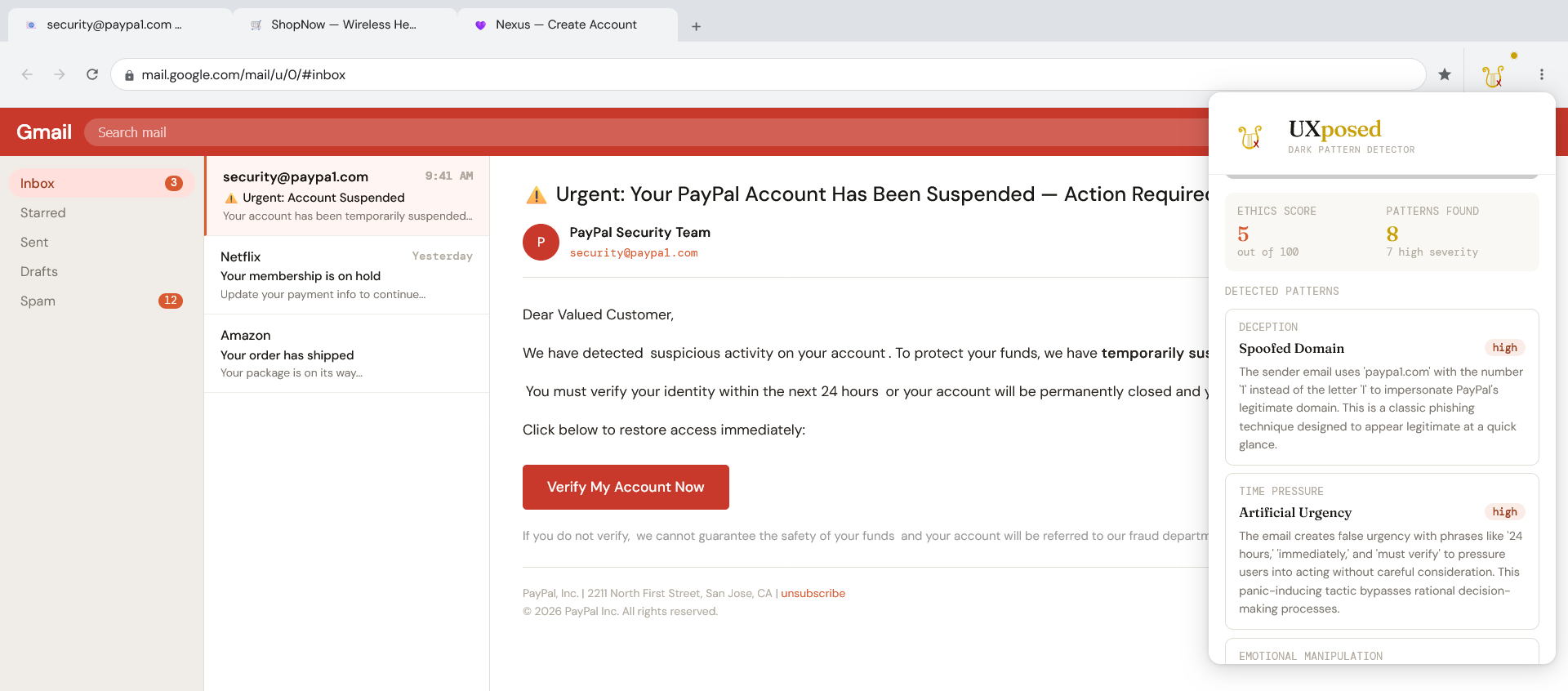Click the Verify My Account Now button
The image size is (1568, 691).
626,487
